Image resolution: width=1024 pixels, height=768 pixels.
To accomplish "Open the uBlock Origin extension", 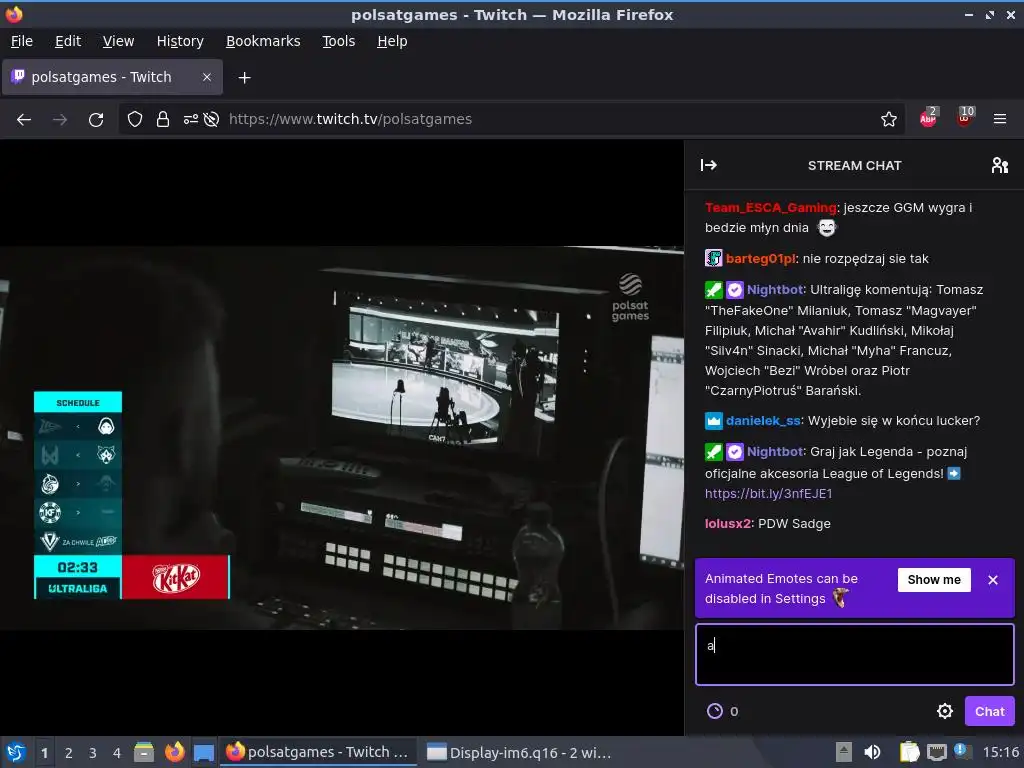I will 965,118.
